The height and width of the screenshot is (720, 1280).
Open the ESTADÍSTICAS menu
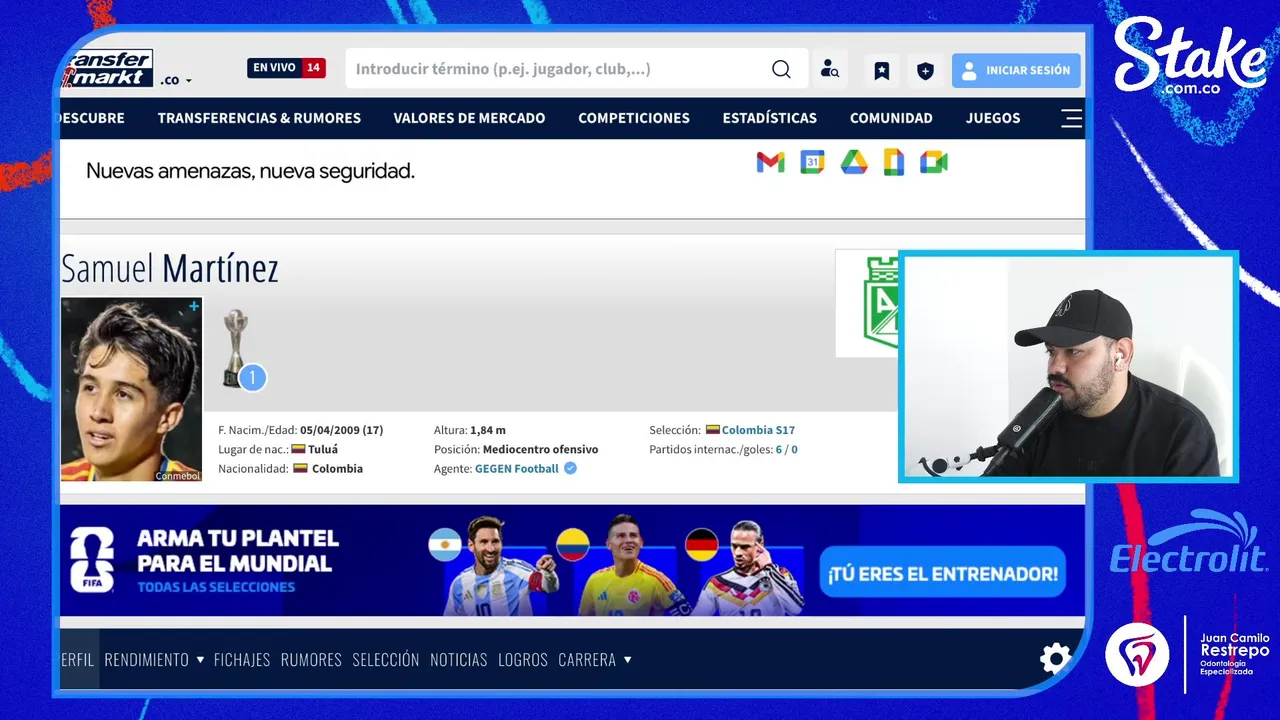[770, 118]
